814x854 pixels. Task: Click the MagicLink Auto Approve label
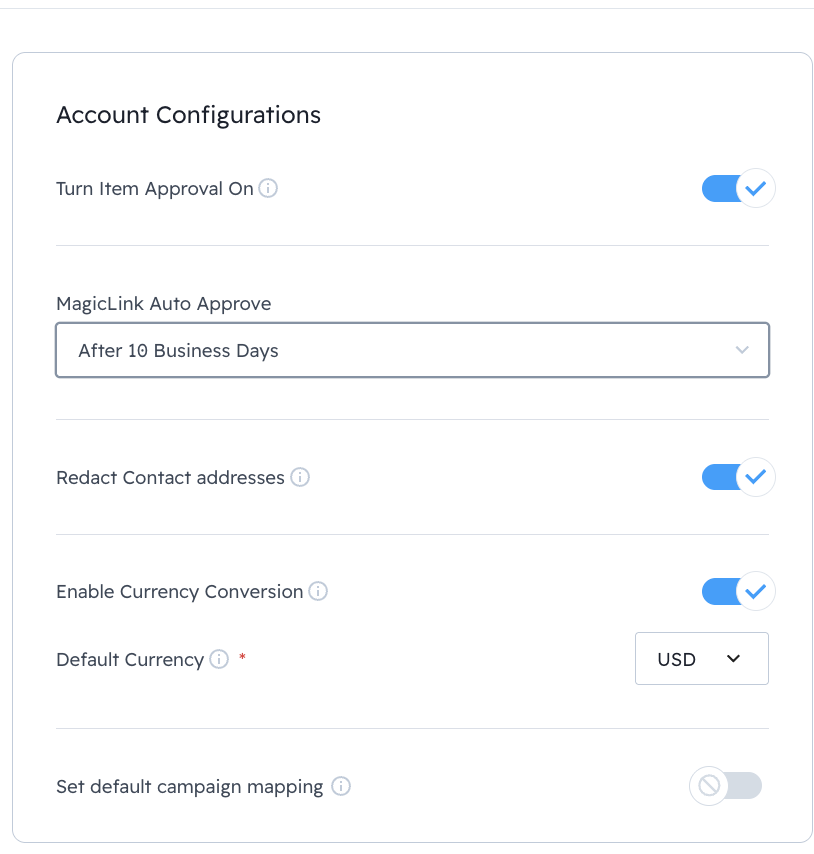pyautogui.click(x=163, y=303)
